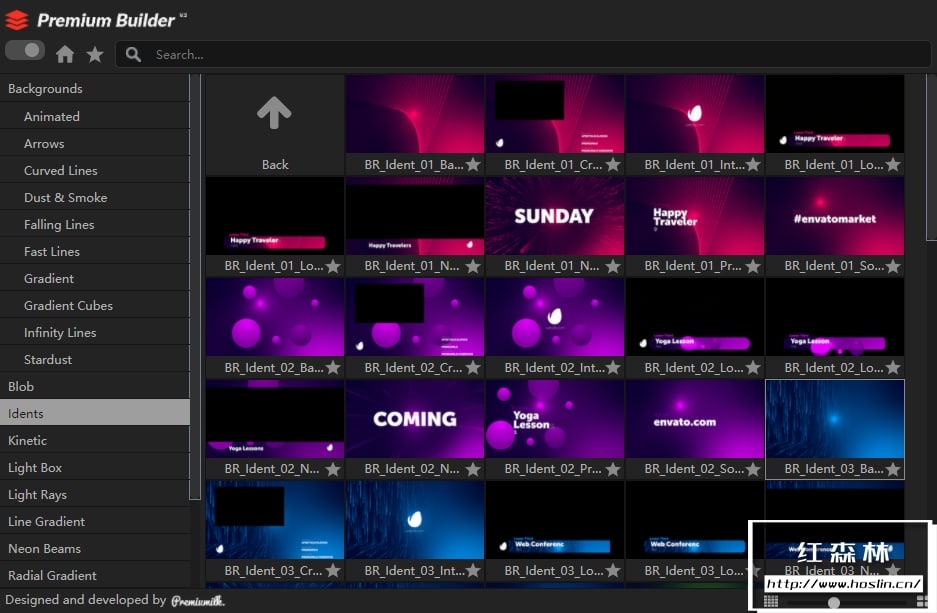Image resolution: width=937 pixels, height=613 pixels.
Task: Click the thumbnail size slider handle
Action: 834,602
